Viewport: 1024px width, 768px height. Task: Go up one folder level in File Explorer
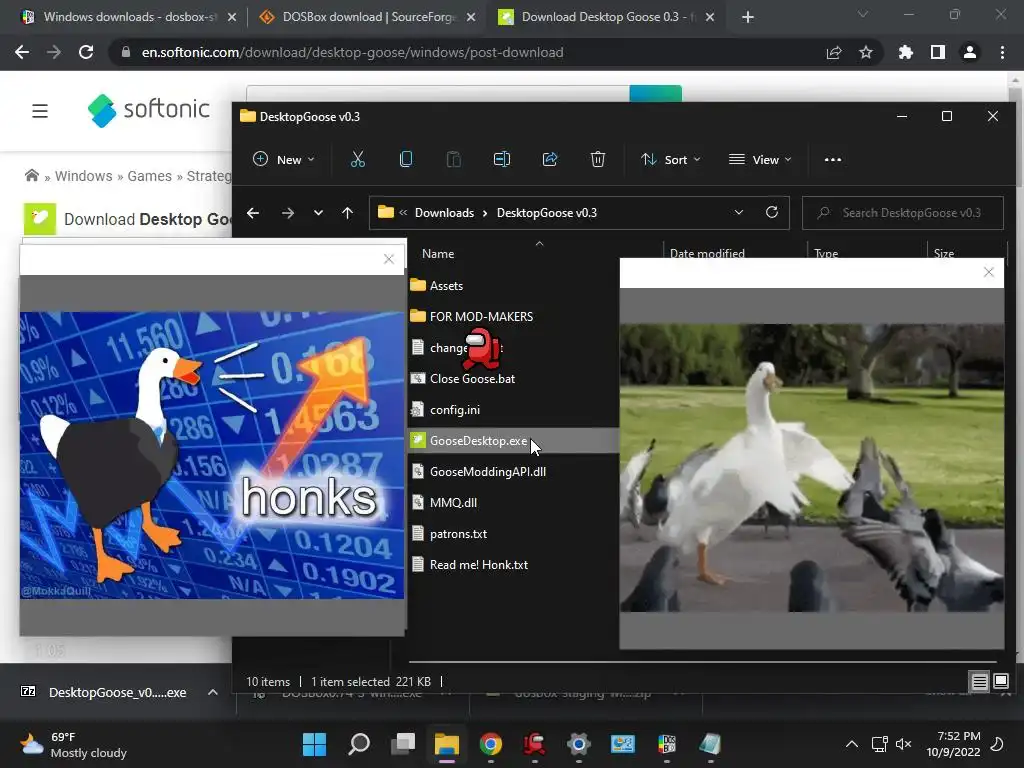coord(347,213)
